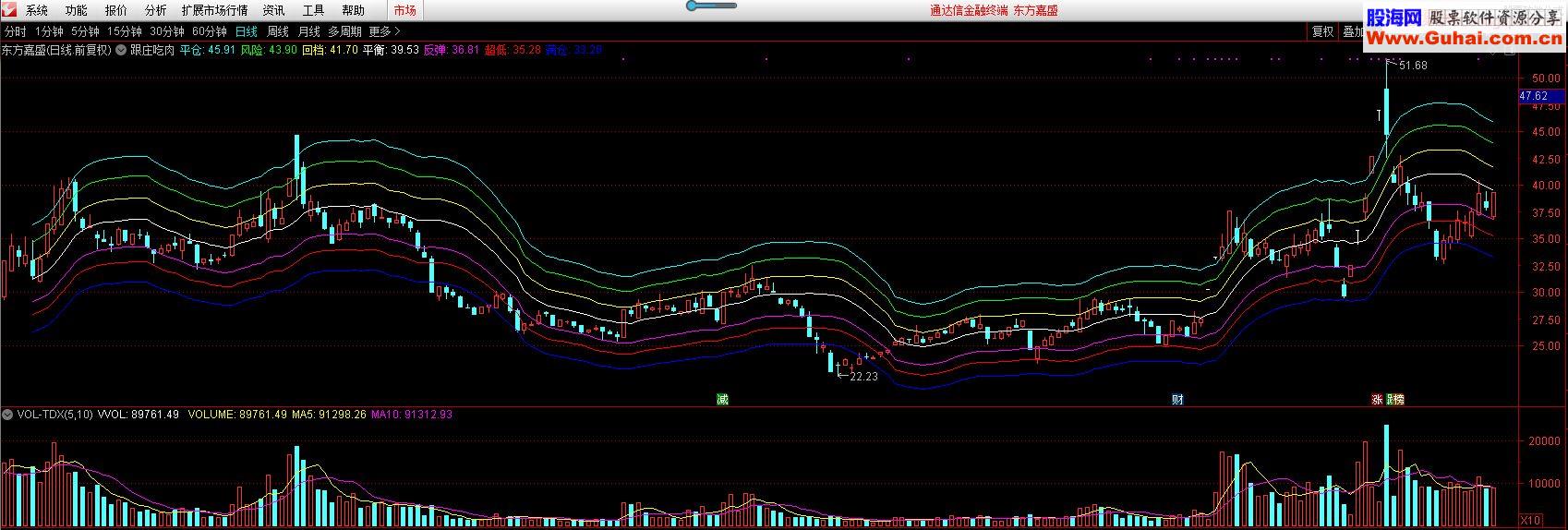The height and width of the screenshot is (530, 1568).
Task: Click the 满仓: 33.28 value
Action: click(x=573, y=50)
